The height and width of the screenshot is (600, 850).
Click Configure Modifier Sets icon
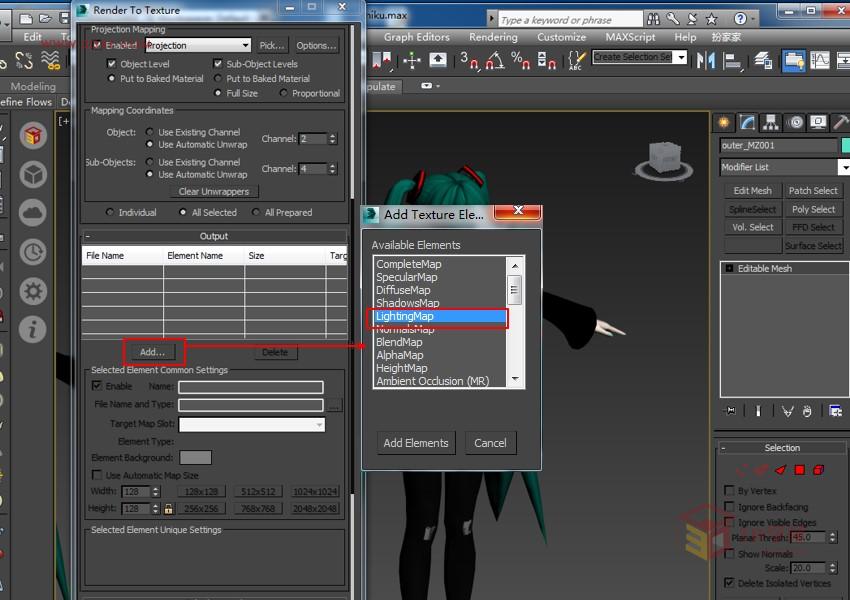(835, 411)
